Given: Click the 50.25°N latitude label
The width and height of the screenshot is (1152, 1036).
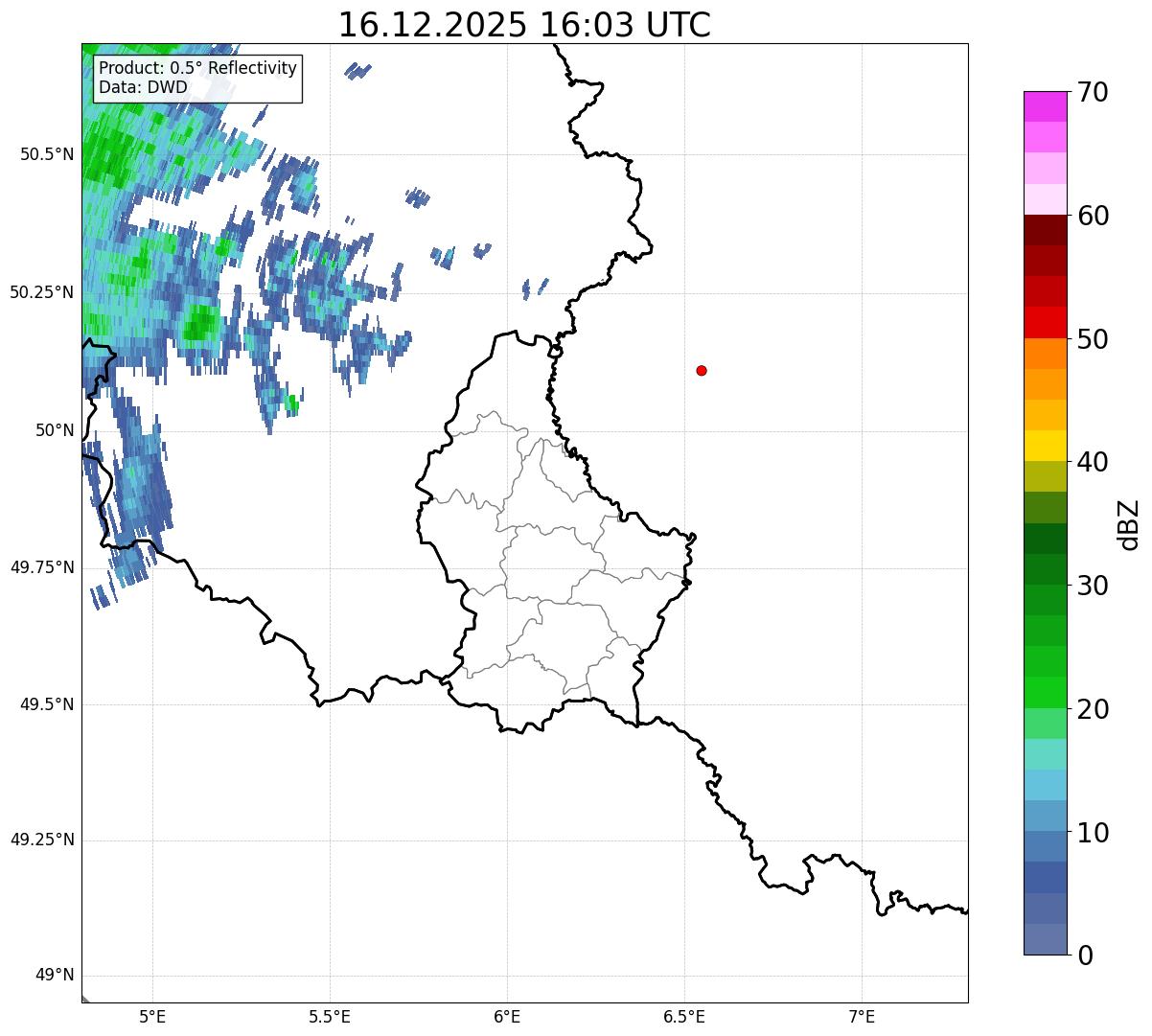Looking at the screenshot, I should pyautogui.click(x=42, y=292).
